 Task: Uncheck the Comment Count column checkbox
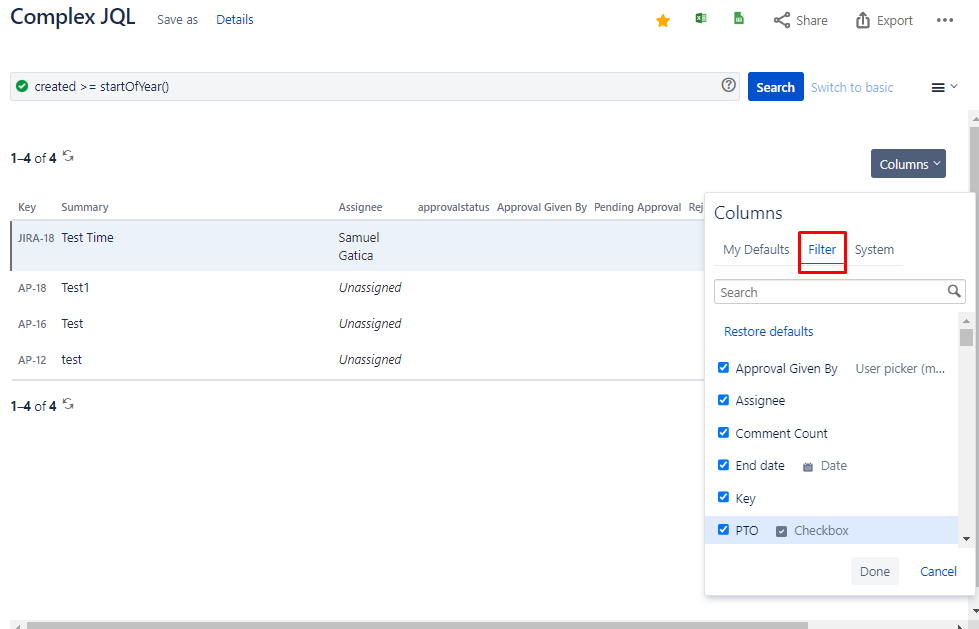pyautogui.click(x=723, y=433)
